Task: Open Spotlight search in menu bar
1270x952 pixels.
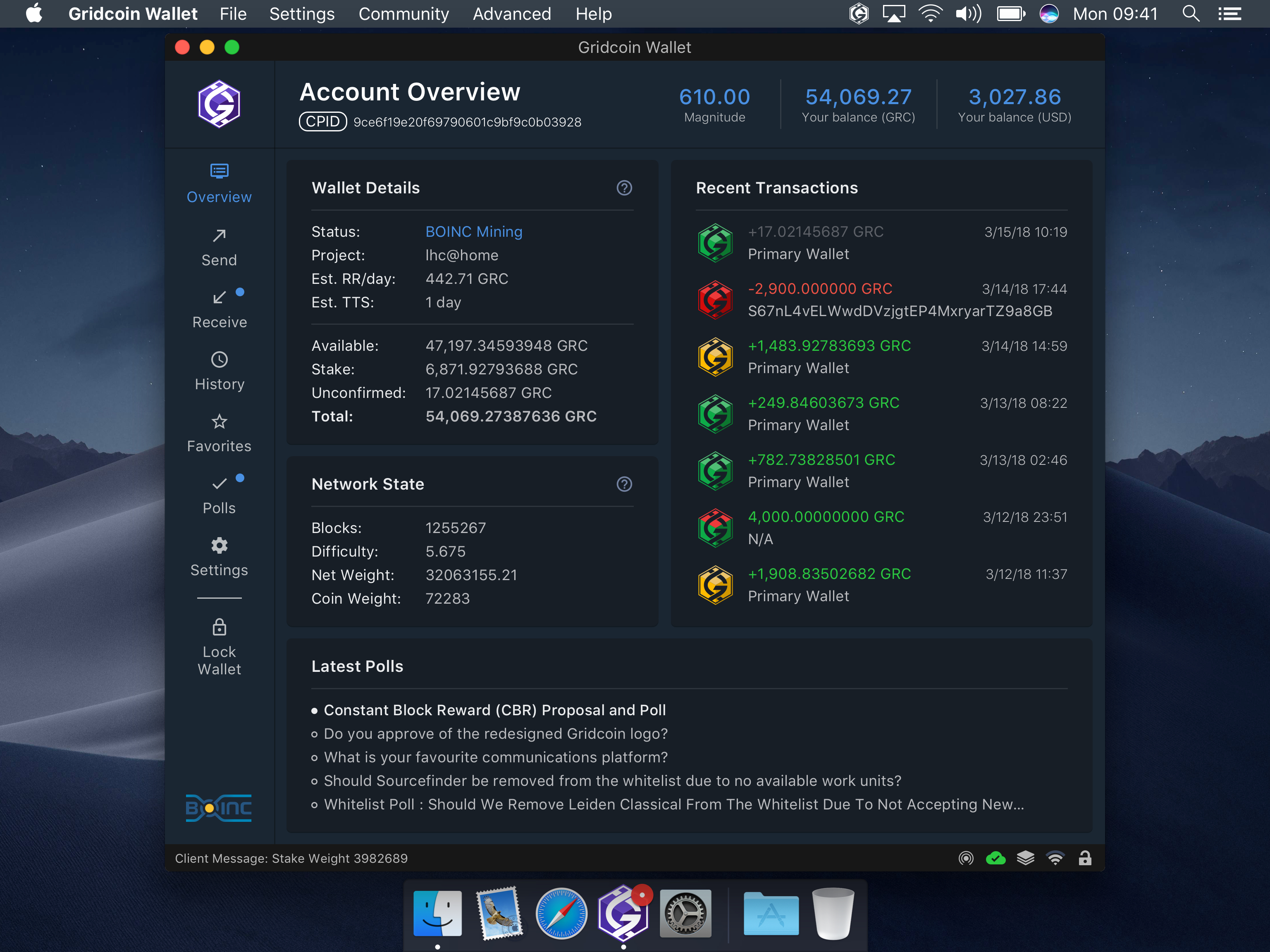Action: coord(1191,14)
